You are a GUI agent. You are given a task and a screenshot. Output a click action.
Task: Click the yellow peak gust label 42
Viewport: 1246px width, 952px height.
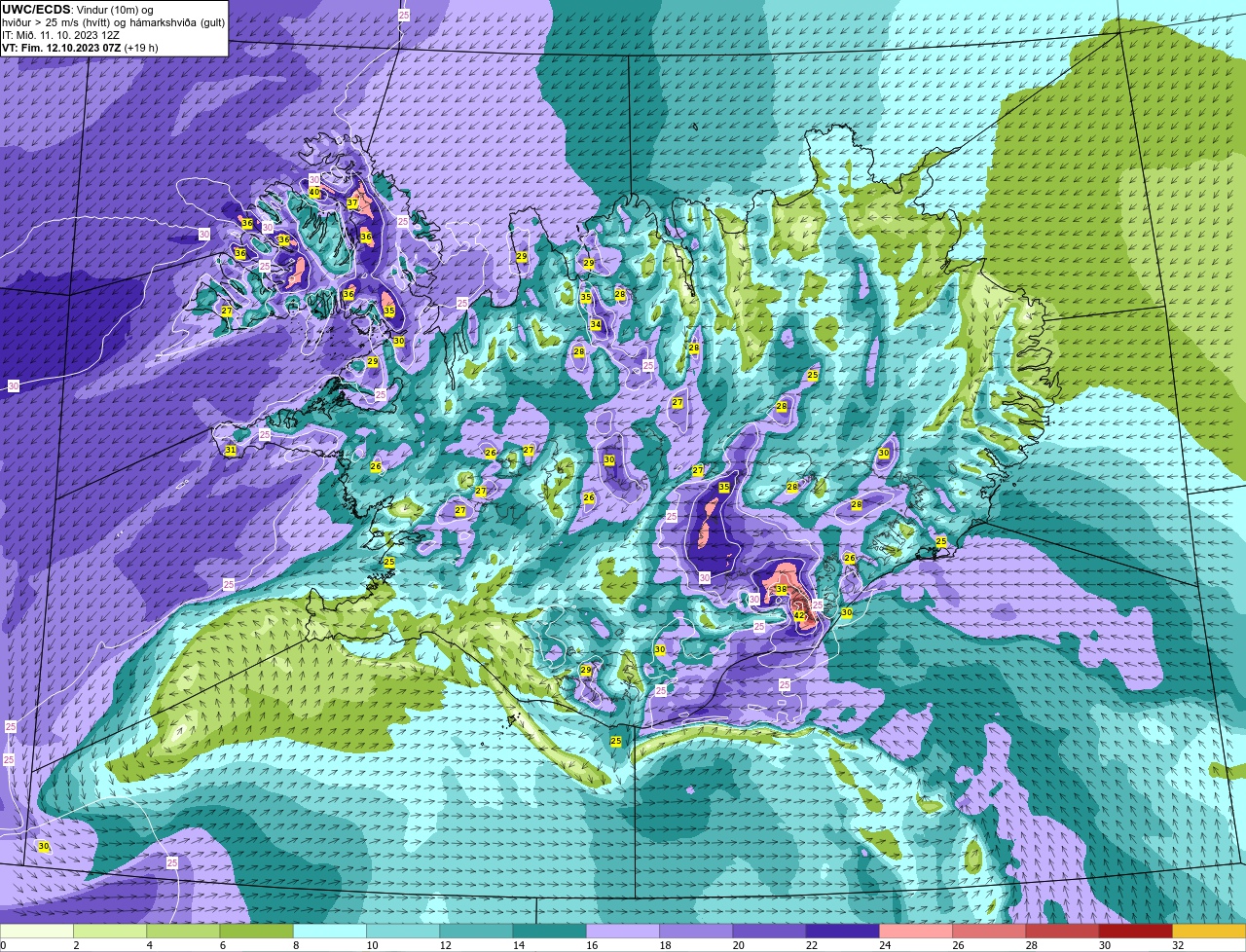(799, 615)
